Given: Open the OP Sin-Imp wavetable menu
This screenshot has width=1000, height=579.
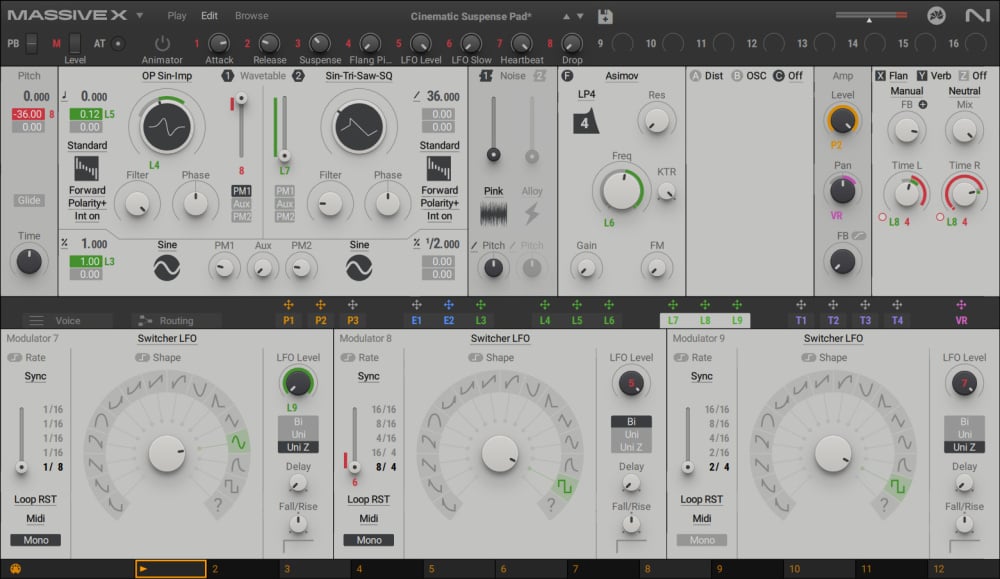Looking at the screenshot, I should pos(166,76).
